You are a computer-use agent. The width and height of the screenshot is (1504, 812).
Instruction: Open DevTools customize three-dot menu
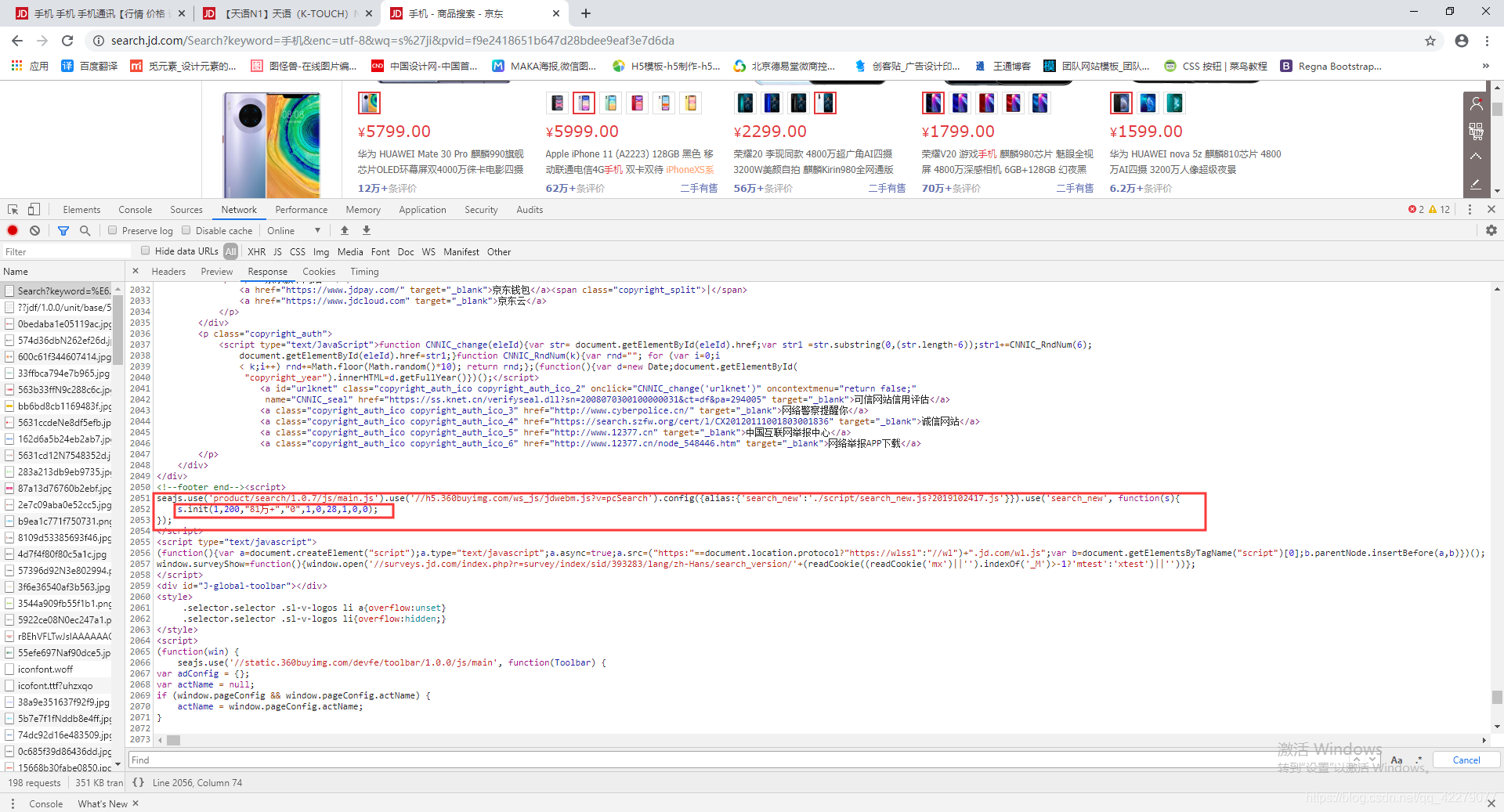coord(1470,209)
